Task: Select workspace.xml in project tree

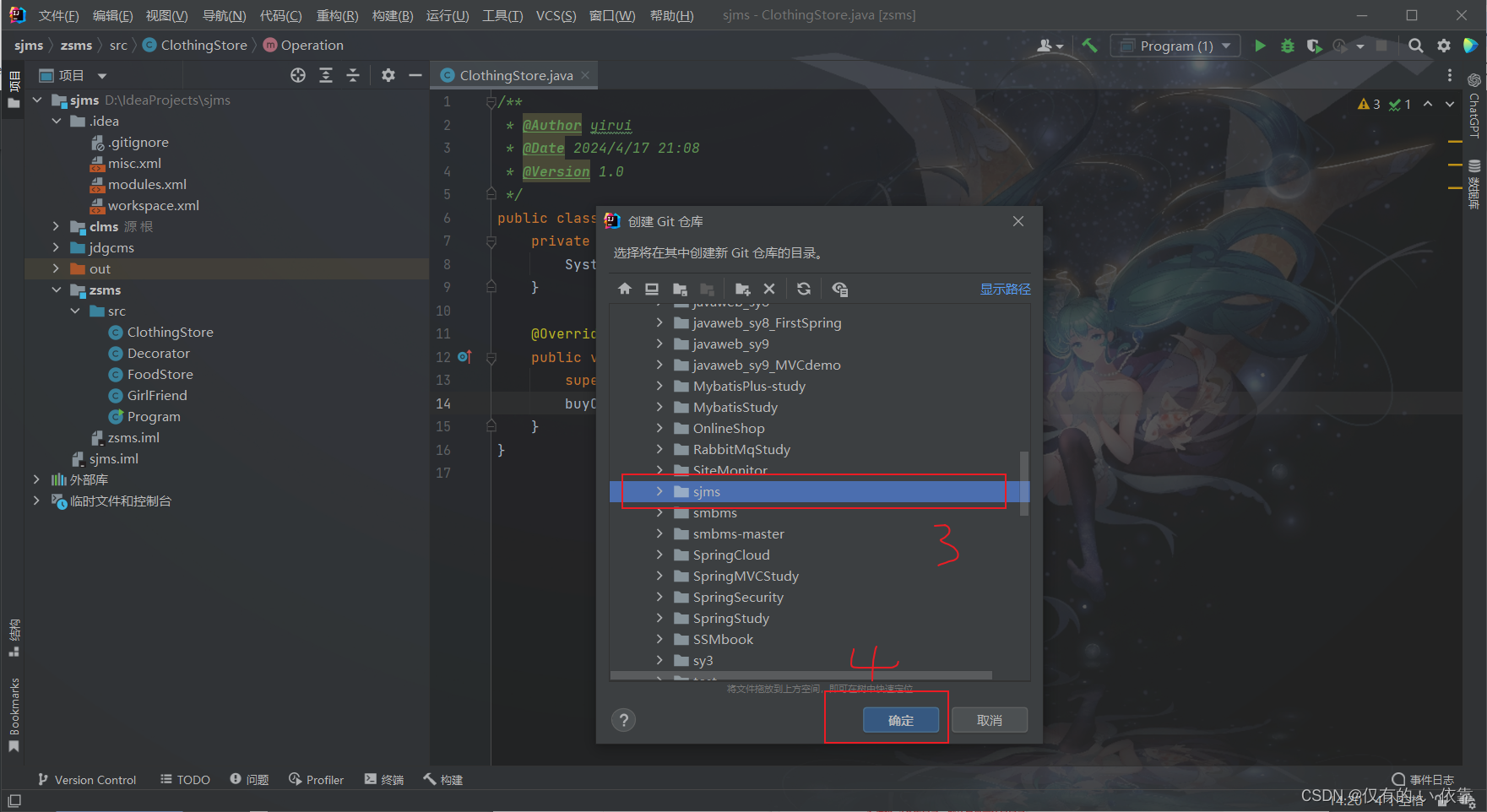Action: point(154,205)
